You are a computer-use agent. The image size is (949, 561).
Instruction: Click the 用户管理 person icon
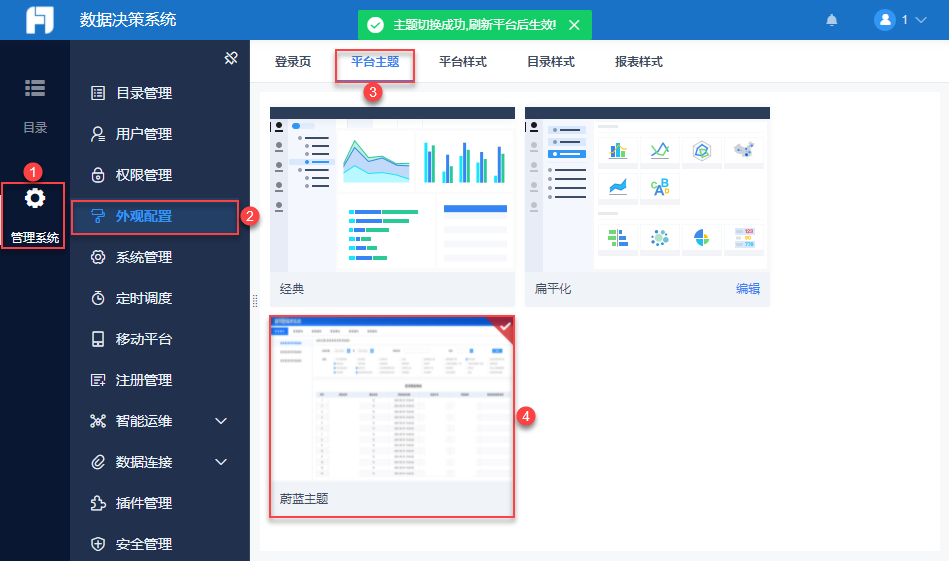(97, 134)
